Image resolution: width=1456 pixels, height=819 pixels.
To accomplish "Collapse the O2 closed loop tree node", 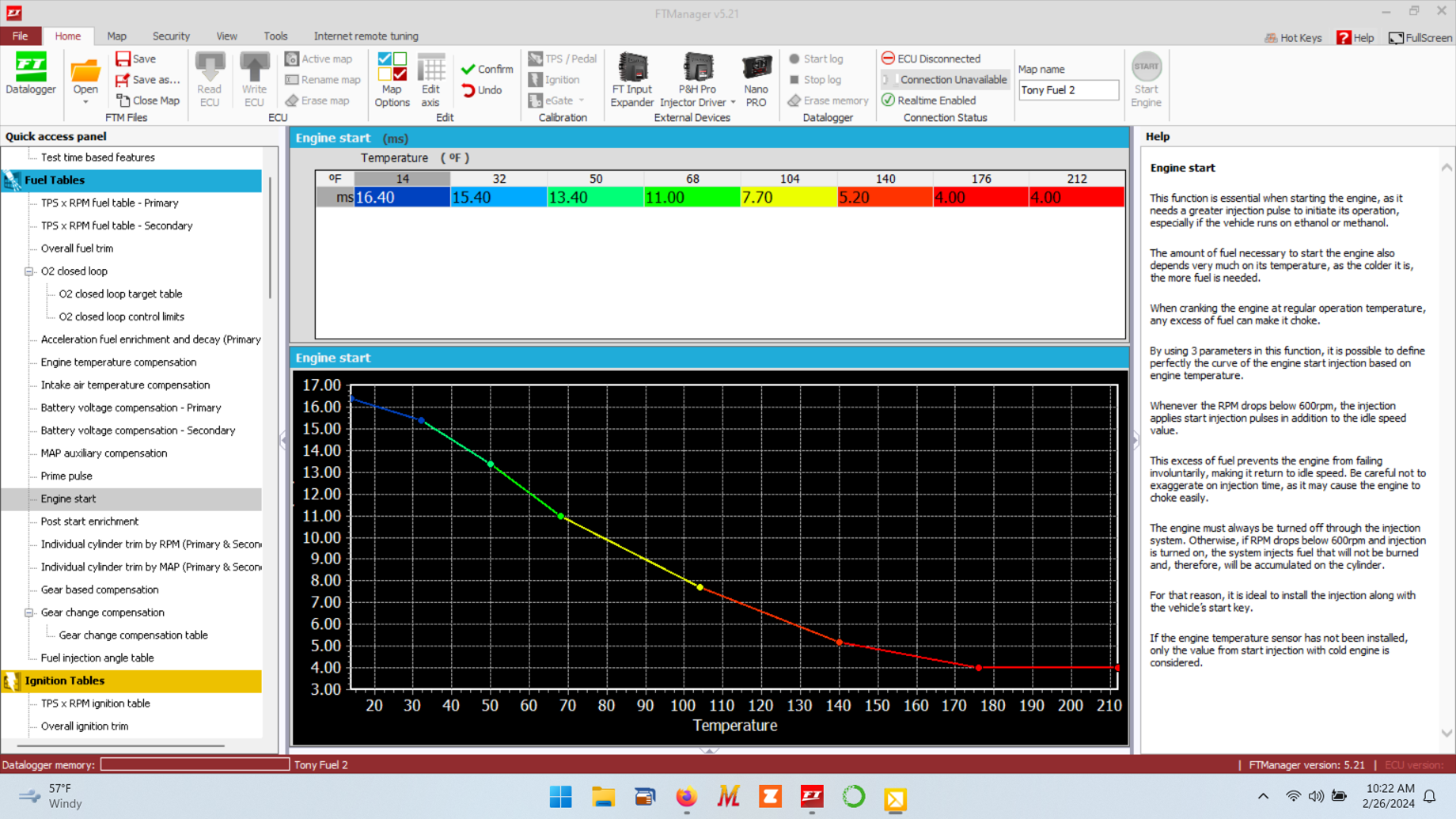I will coord(28,271).
